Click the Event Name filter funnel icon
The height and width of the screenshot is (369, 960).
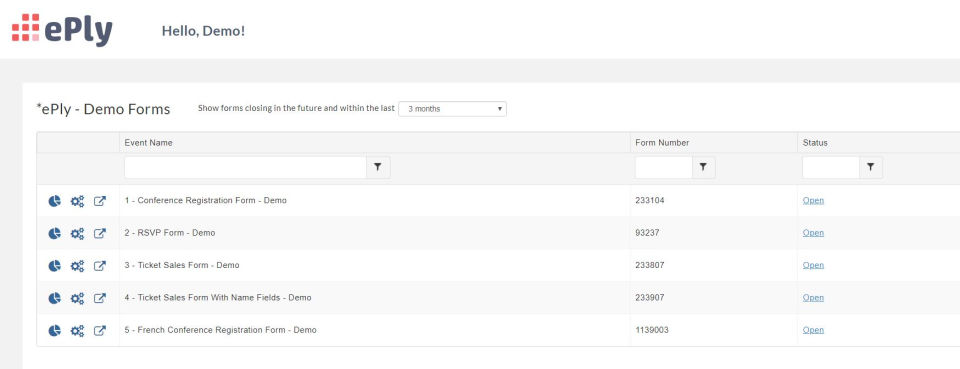coord(378,167)
